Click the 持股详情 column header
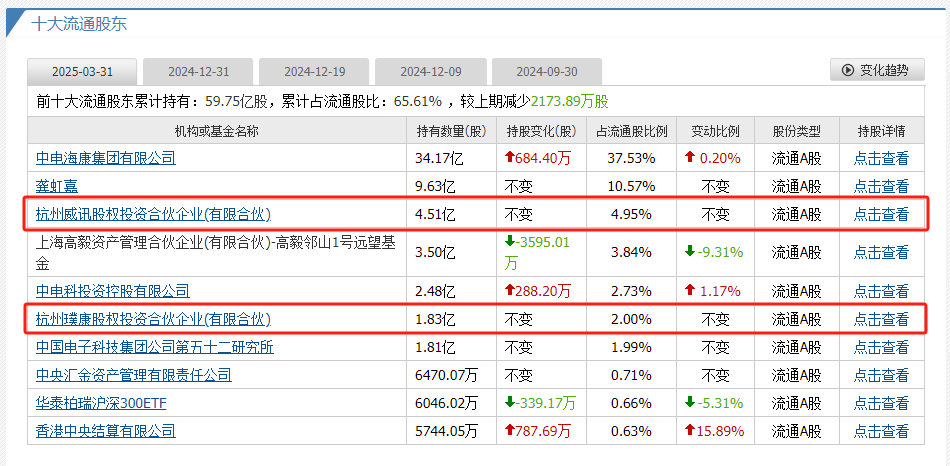This screenshot has width=950, height=466. pyautogui.click(x=882, y=131)
